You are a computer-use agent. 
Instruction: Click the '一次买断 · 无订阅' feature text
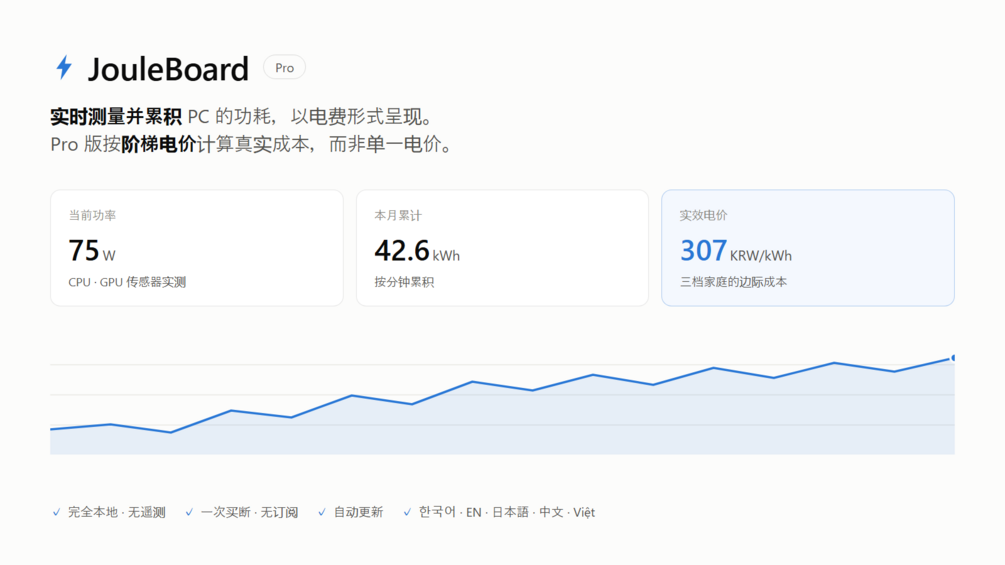[x=249, y=512]
